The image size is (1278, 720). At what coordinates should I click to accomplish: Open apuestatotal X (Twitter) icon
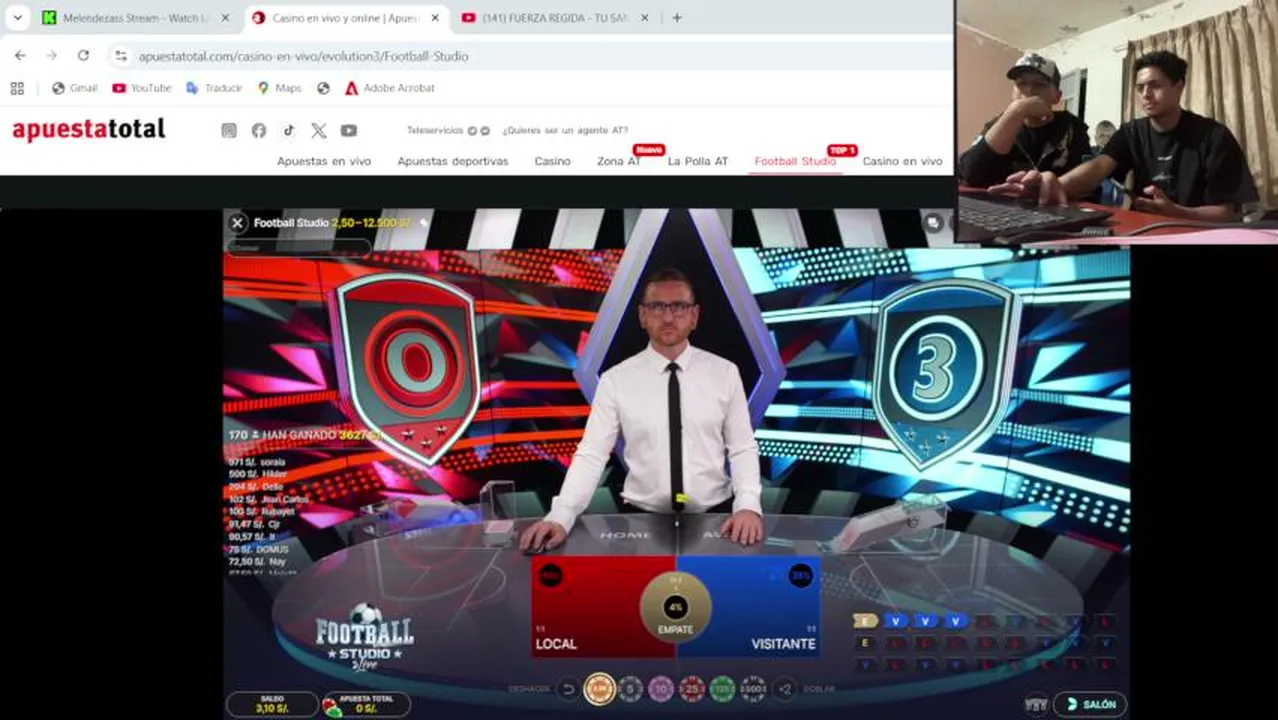click(x=318, y=130)
